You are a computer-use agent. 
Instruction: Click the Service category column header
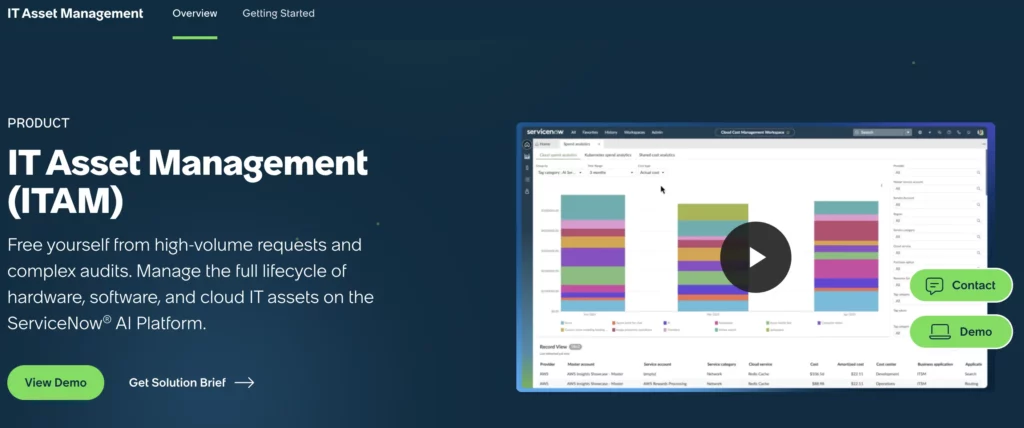pyautogui.click(x=721, y=364)
